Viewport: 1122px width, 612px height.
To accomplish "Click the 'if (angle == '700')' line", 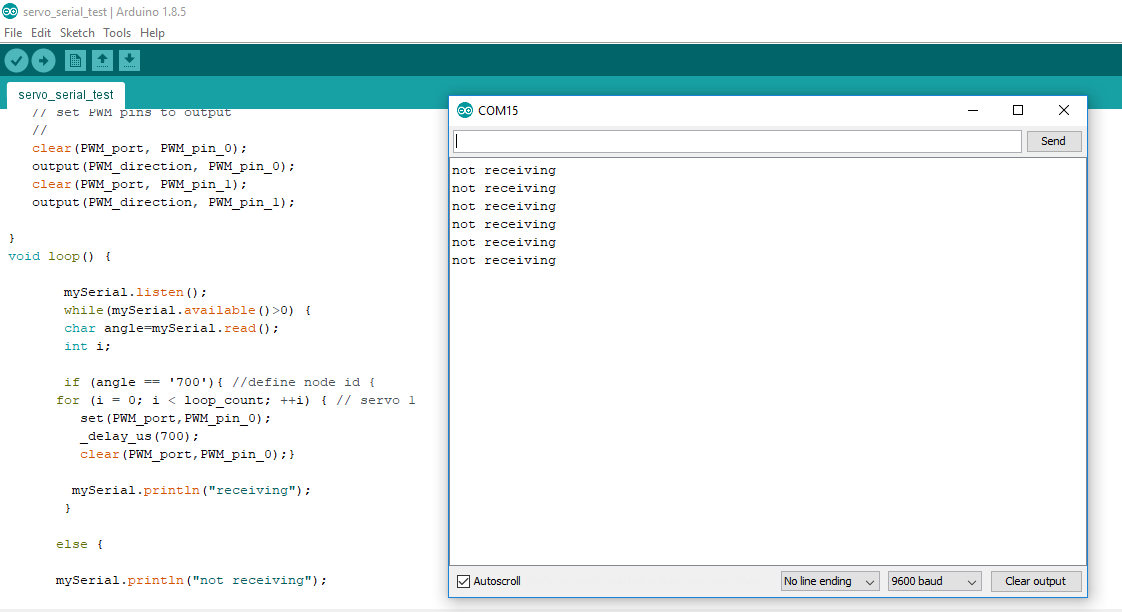I will (x=220, y=382).
